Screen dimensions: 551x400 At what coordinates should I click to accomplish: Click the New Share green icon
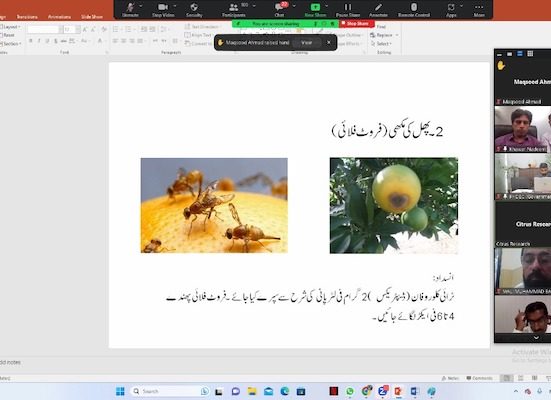tap(315, 7)
